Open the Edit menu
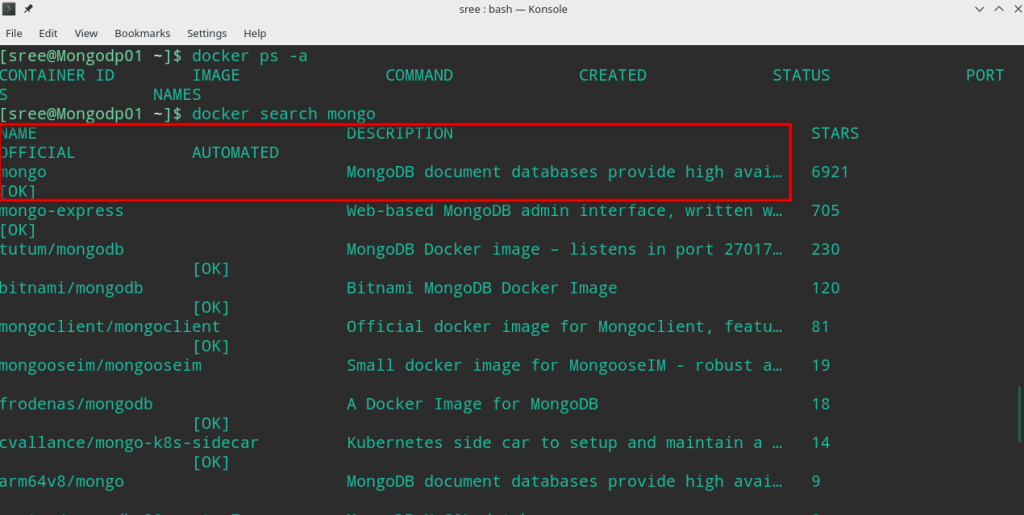Viewport: 1024px width, 515px height. click(48, 33)
